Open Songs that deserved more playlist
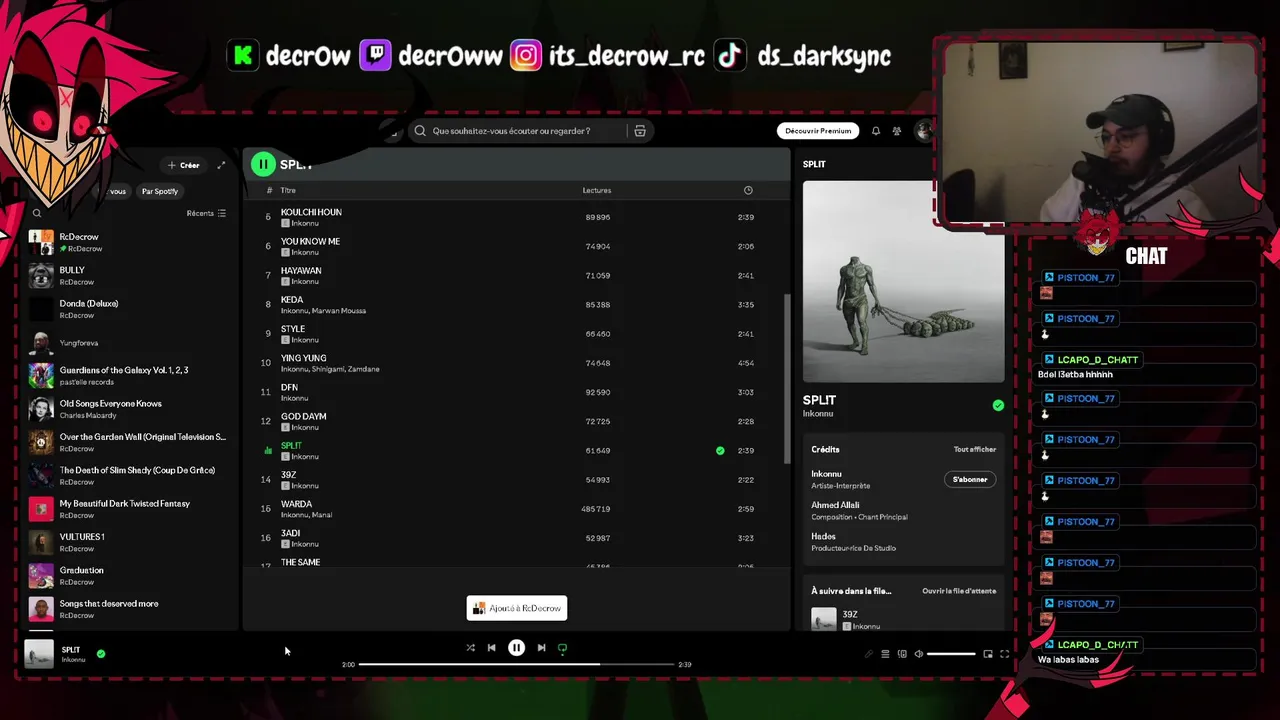Screen dimensions: 1280x720 [x=130, y=609]
